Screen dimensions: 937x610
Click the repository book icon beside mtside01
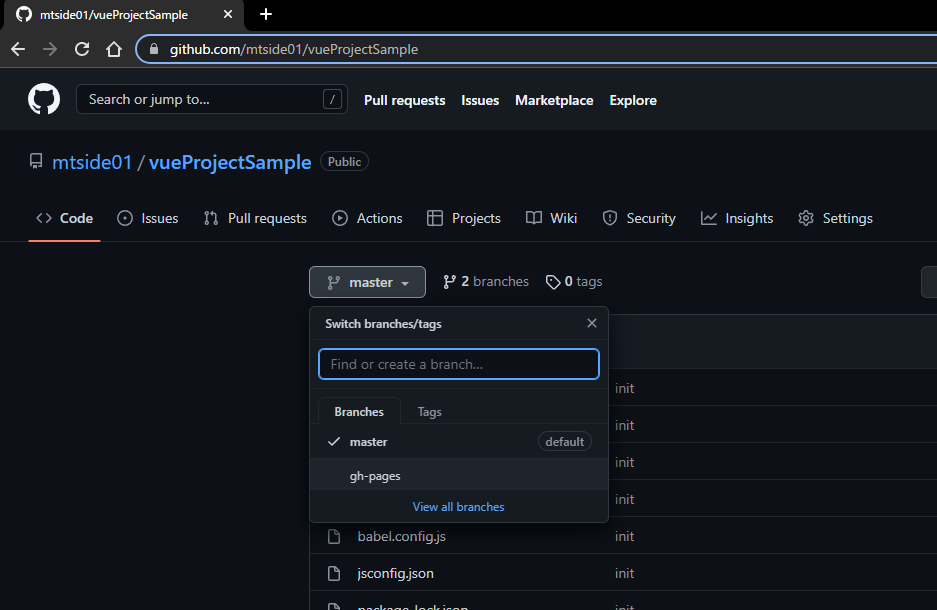tap(36, 161)
